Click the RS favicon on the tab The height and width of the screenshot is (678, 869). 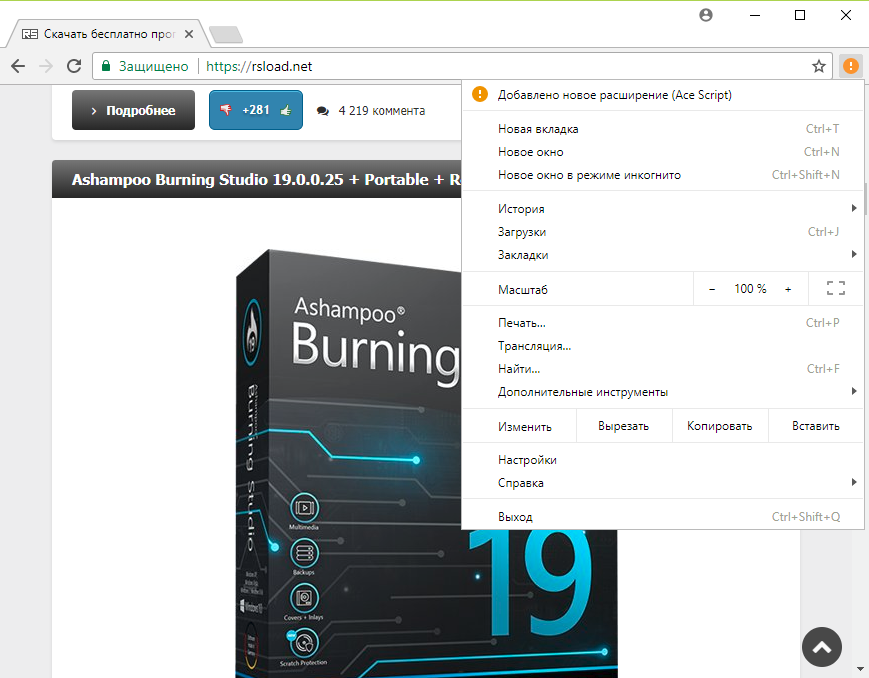click(x=30, y=34)
